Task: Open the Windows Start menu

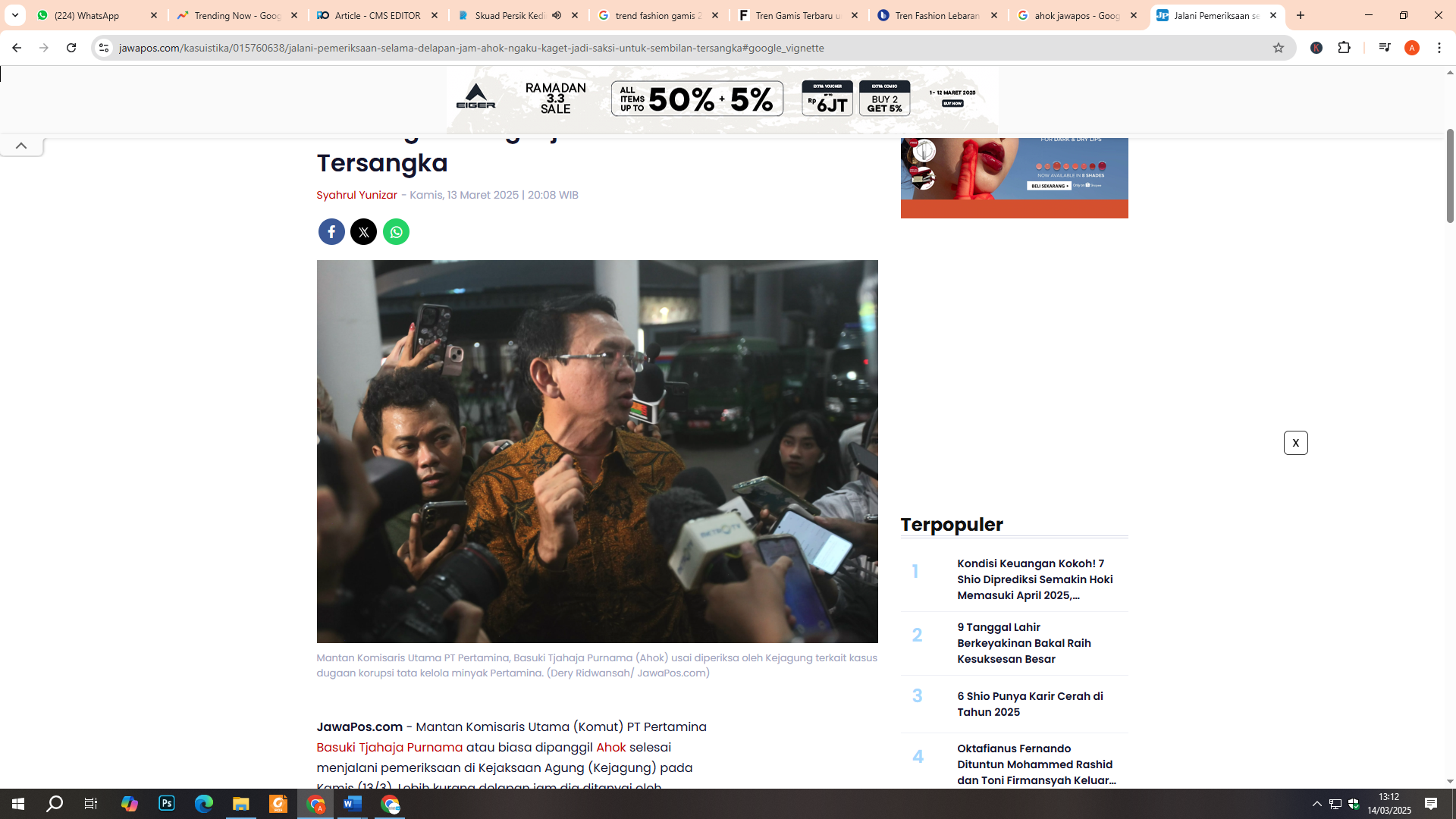Action: (x=18, y=804)
